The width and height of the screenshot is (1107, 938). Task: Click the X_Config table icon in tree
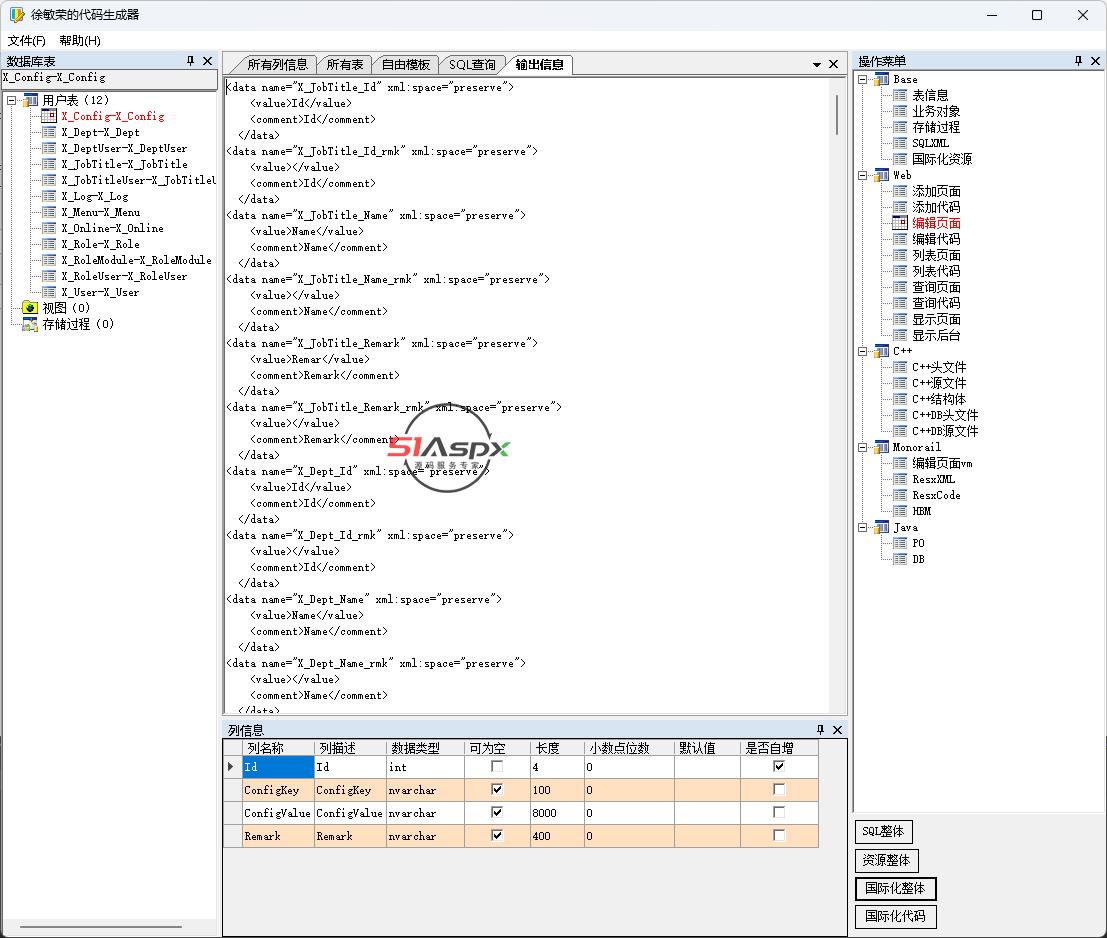point(49,116)
